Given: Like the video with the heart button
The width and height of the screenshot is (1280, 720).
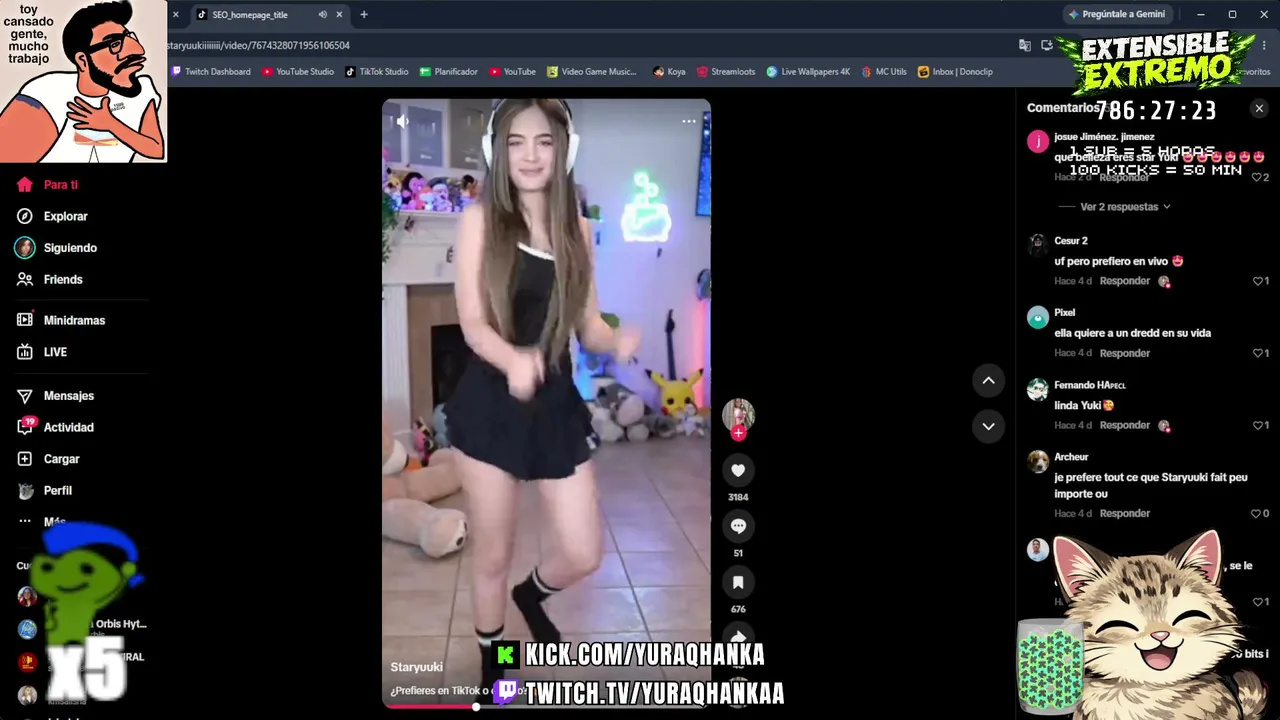Looking at the screenshot, I should [x=738, y=470].
